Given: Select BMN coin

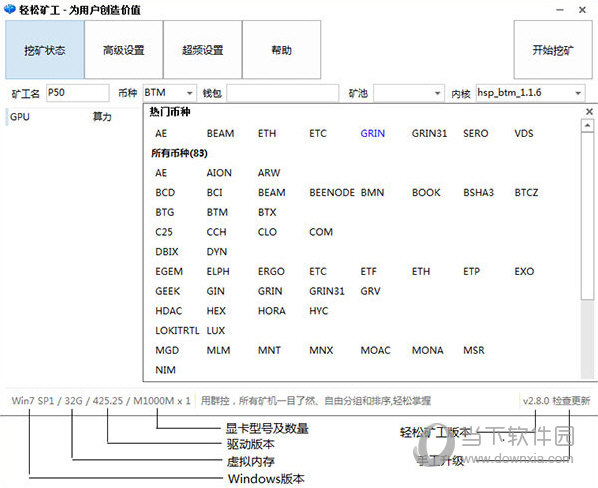Looking at the screenshot, I should pos(372,193).
